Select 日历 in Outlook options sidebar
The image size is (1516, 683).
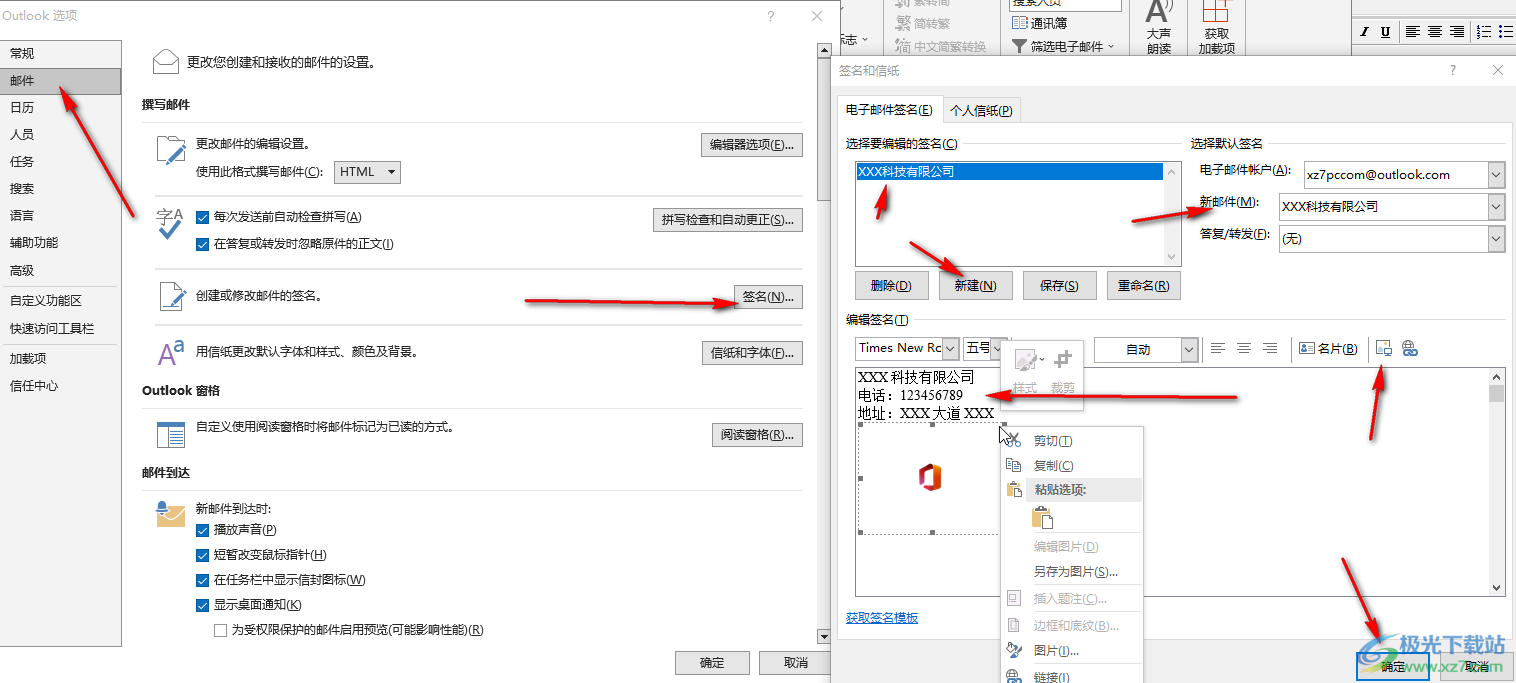pyautogui.click(x=60, y=108)
